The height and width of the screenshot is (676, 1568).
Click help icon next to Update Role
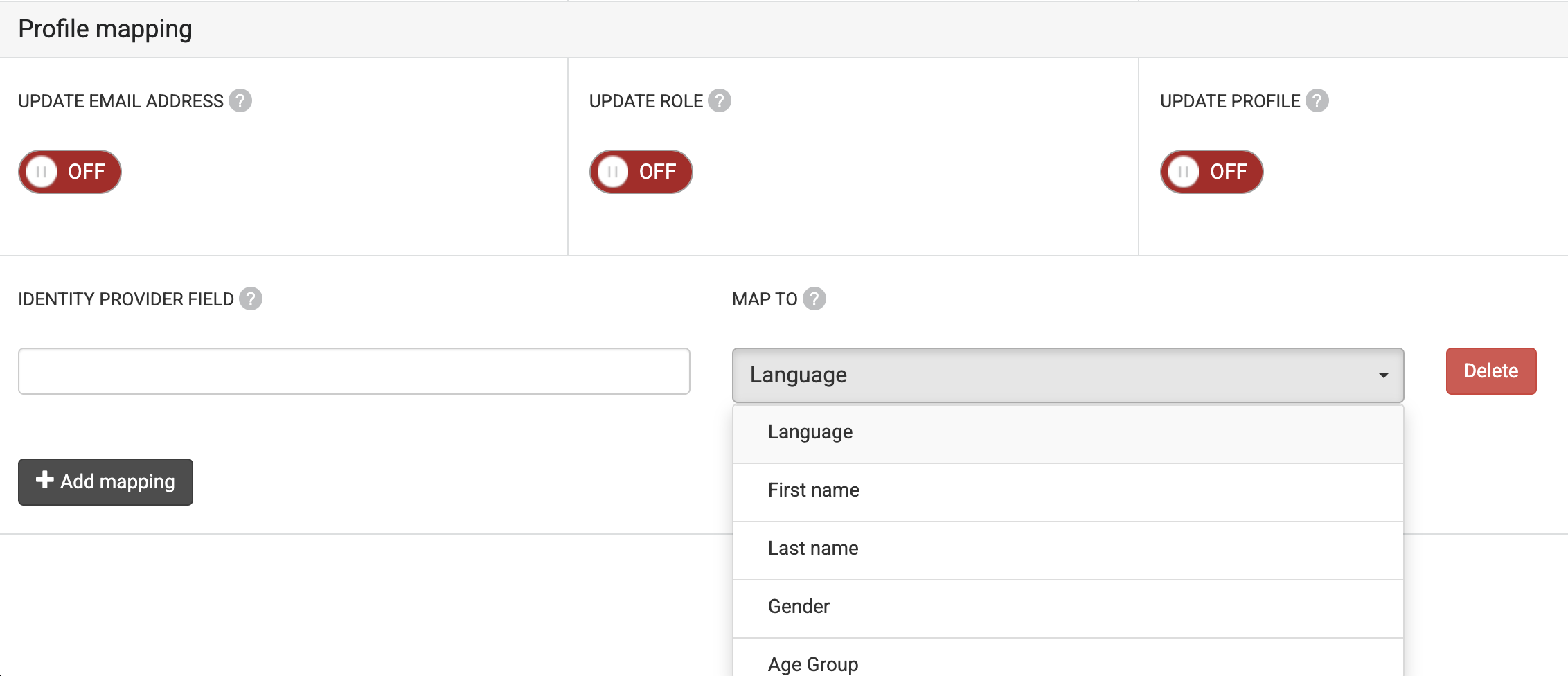coord(720,101)
